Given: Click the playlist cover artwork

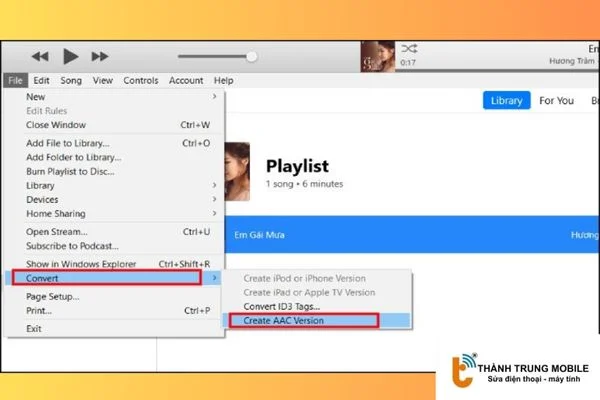Looking at the screenshot, I should click(237, 171).
